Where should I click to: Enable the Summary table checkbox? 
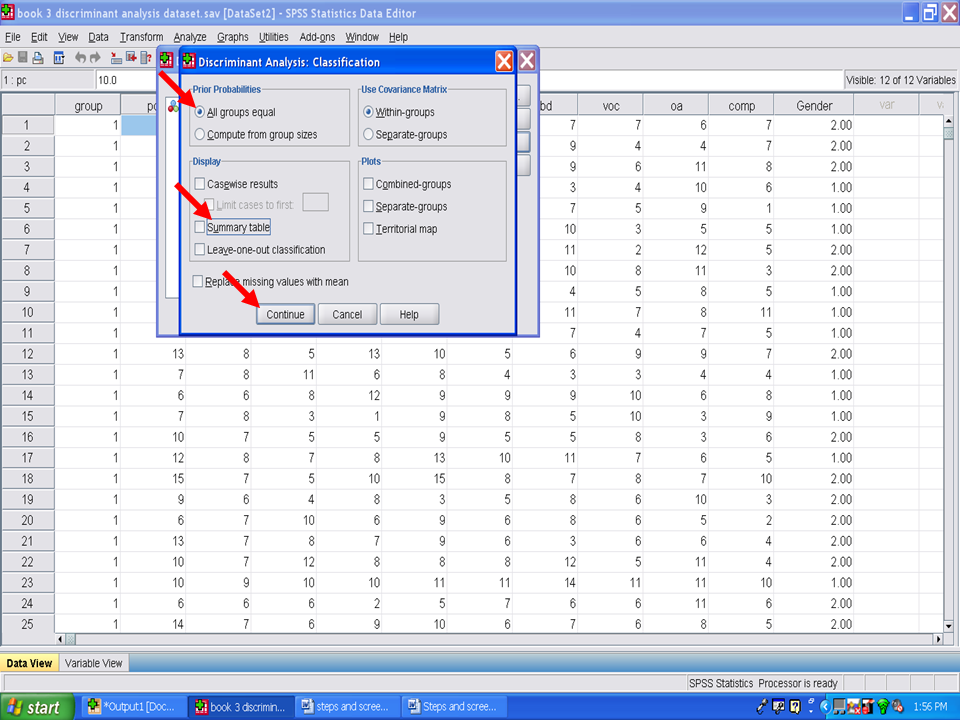200,228
